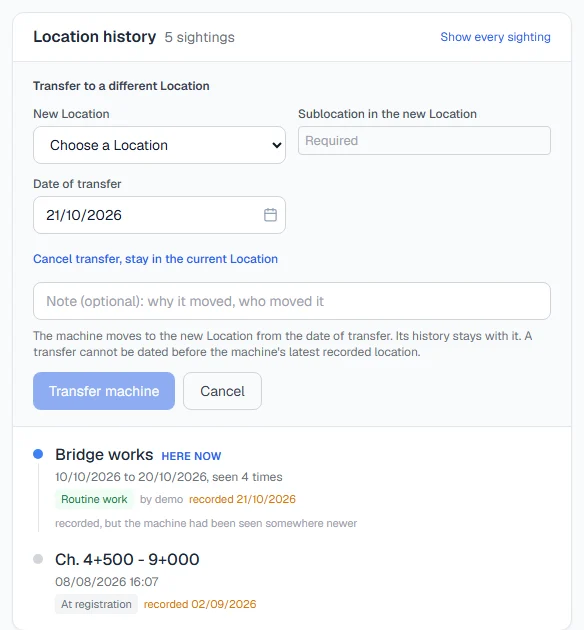This screenshot has width=584, height=630.
Task: Click the Routine work tag
Action: point(94,499)
